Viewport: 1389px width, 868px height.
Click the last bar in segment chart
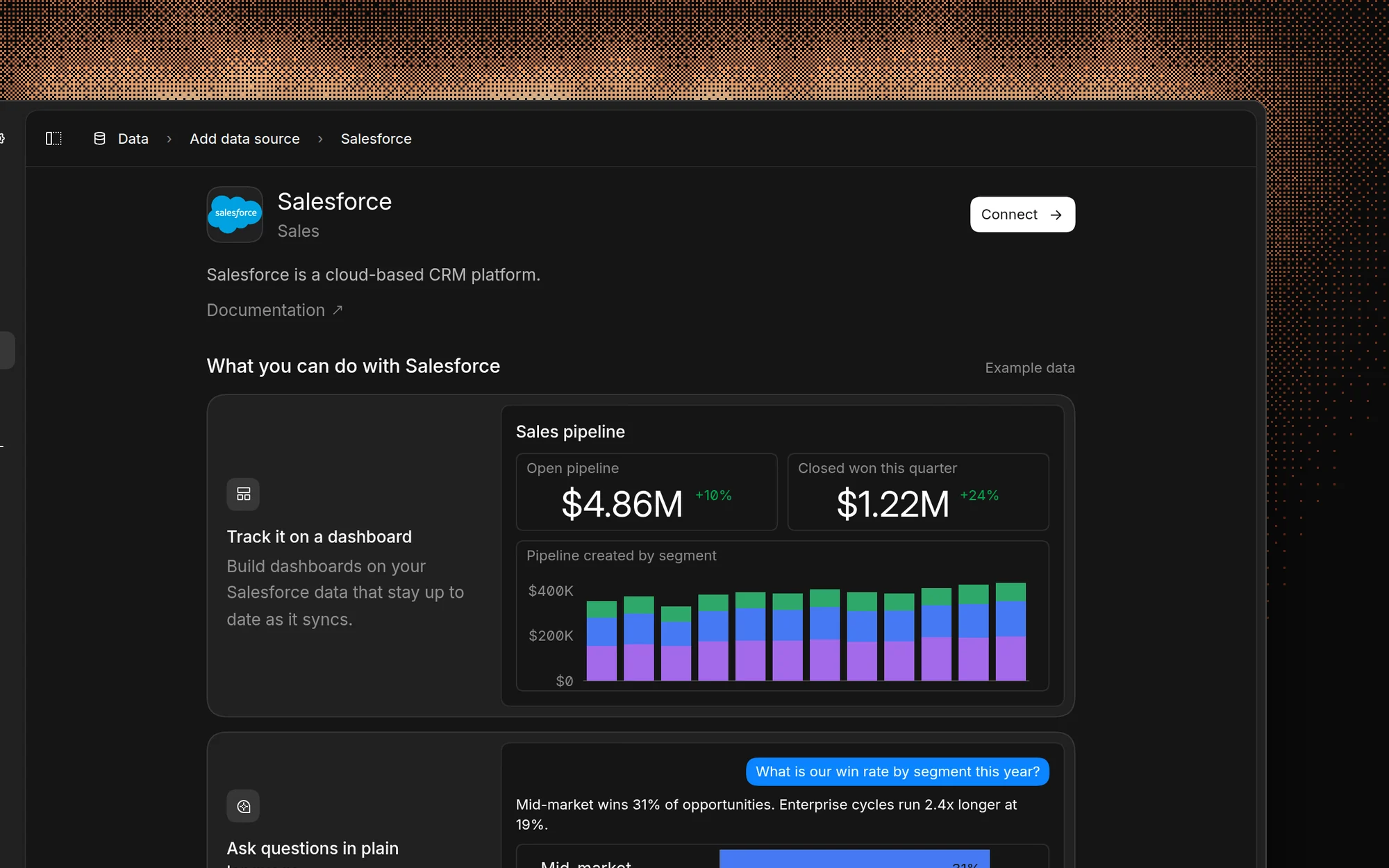pyautogui.click(x=1010, y=632)
